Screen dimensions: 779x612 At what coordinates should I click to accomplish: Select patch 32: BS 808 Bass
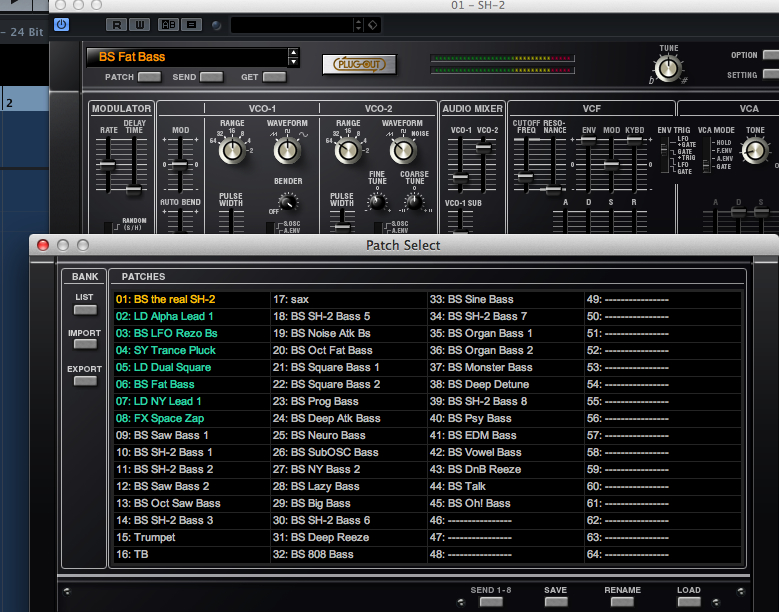pos(349,554)
